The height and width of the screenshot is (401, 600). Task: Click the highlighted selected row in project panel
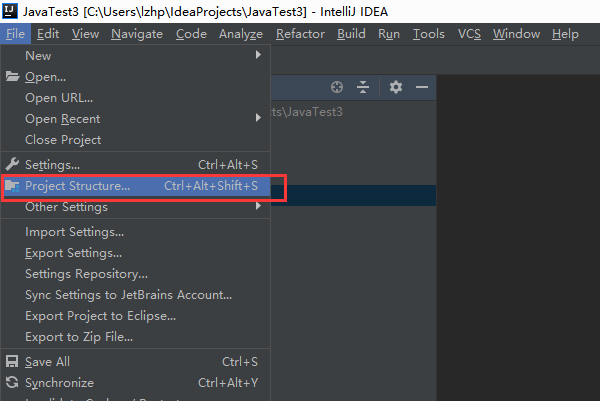pyautogui.click(x=354, y=196)
